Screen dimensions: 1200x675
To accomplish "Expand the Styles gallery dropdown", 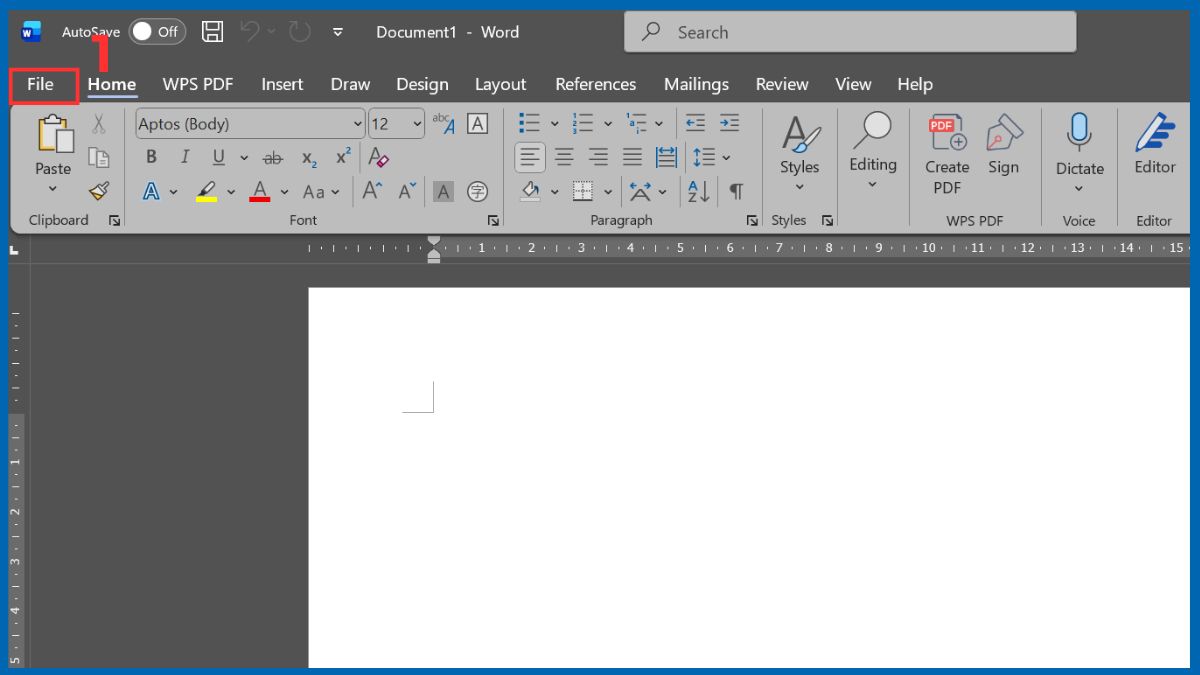I will (x=799, y=187).
